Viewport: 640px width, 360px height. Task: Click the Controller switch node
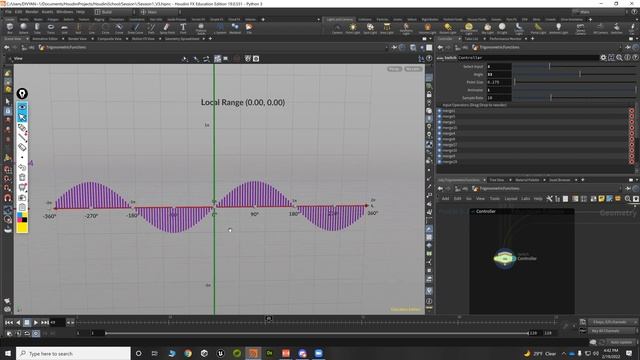505,258
